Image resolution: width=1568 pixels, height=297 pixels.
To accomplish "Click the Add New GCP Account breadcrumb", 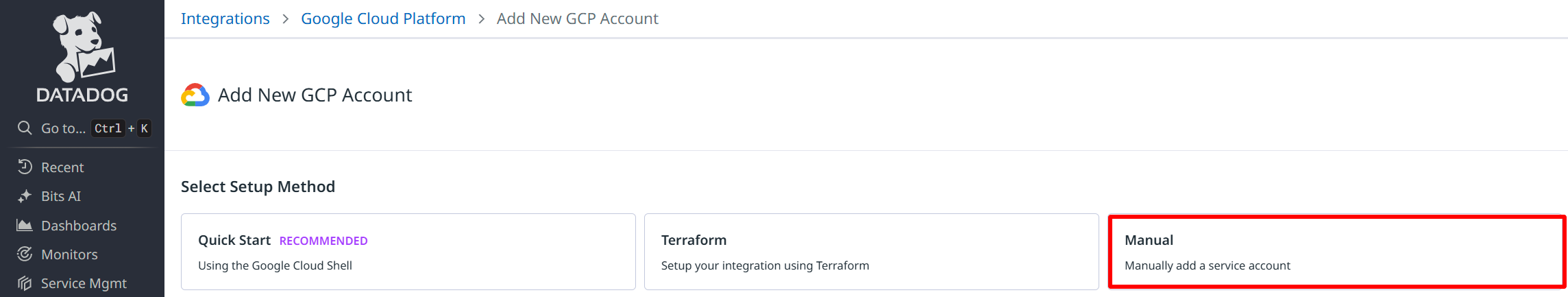I will 577,19.
